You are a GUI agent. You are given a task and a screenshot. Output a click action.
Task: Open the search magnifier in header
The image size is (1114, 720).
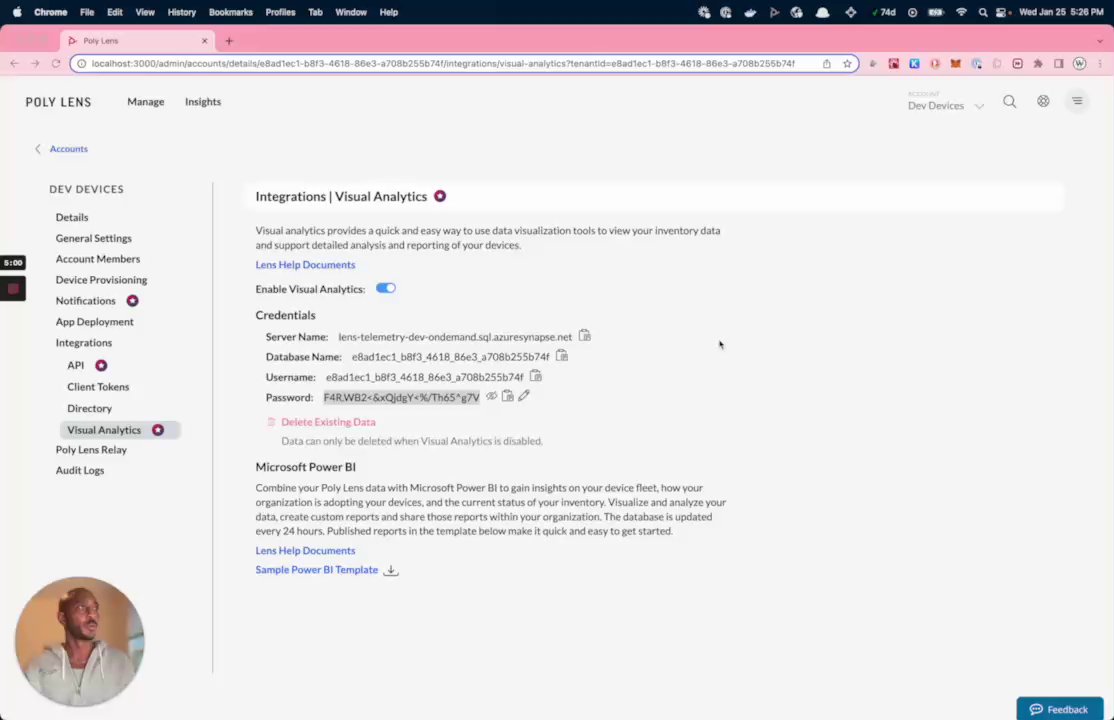coord(1010,102)
